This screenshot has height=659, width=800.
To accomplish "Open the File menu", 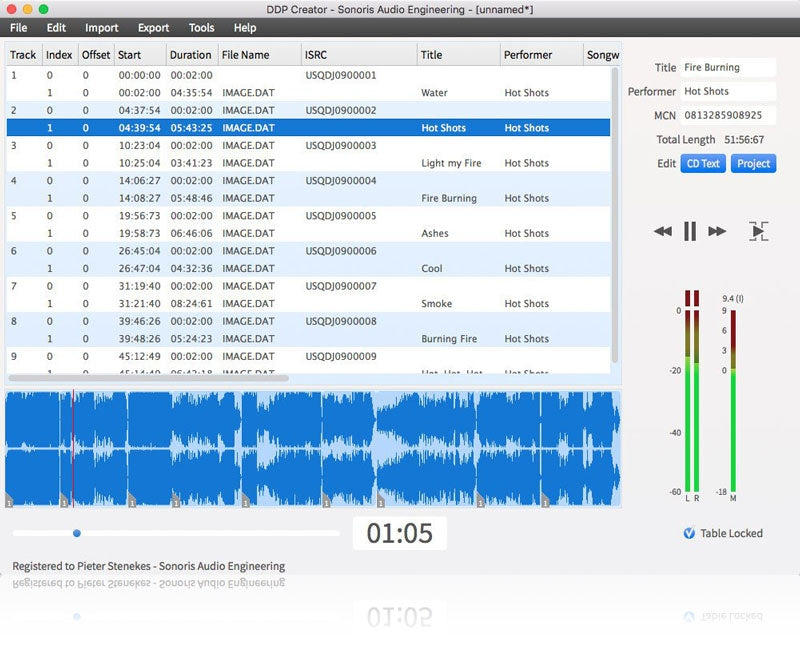I will point(18,28).
